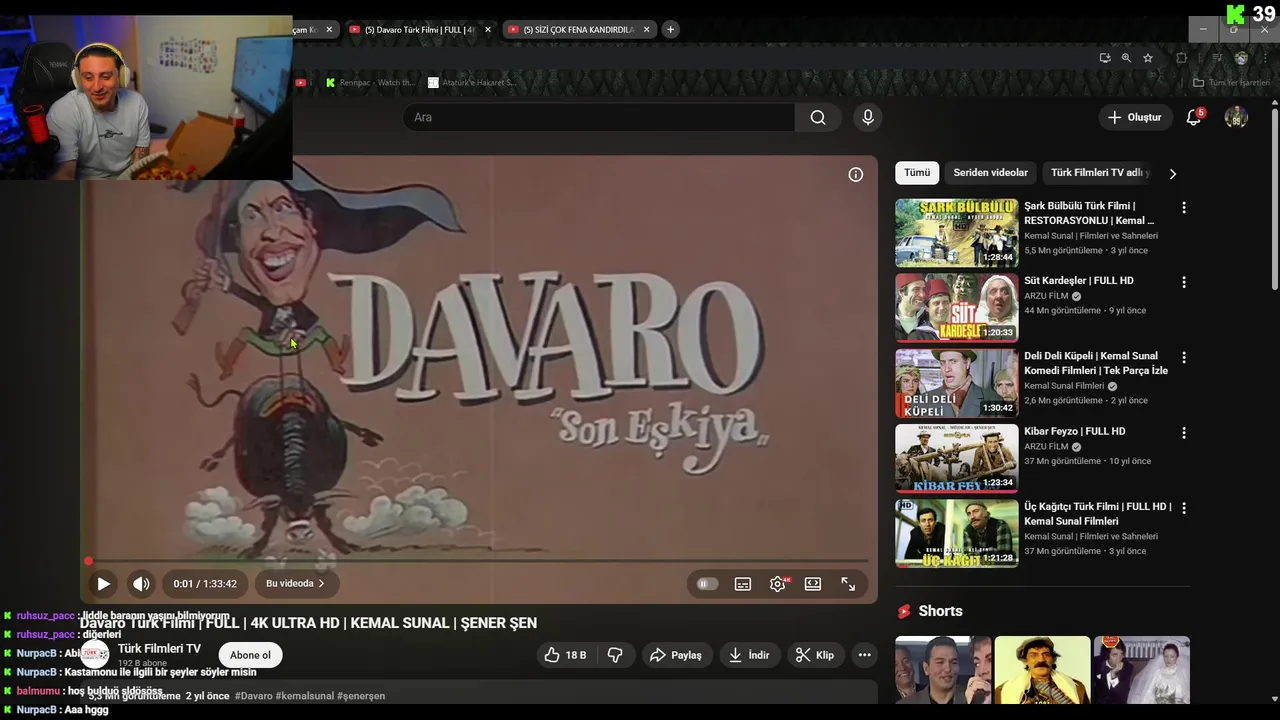Turn on subtitles in video player
Viewport: 1280px width, 720px height.
743,584
